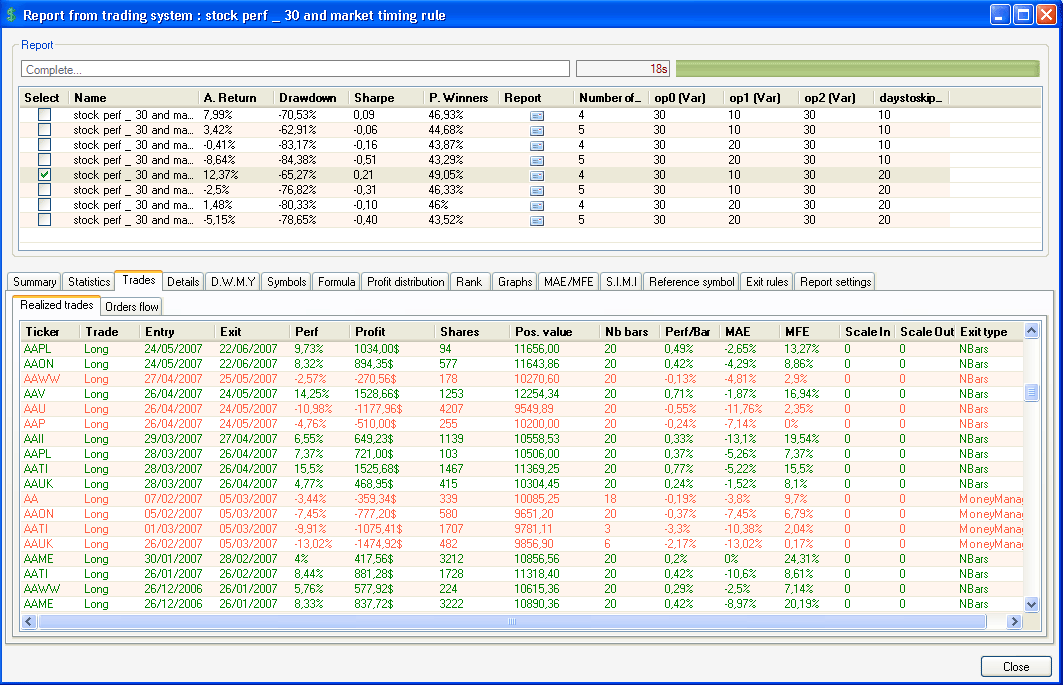
Task: Open the Graphs tab
Action: (x=514, y=281)
